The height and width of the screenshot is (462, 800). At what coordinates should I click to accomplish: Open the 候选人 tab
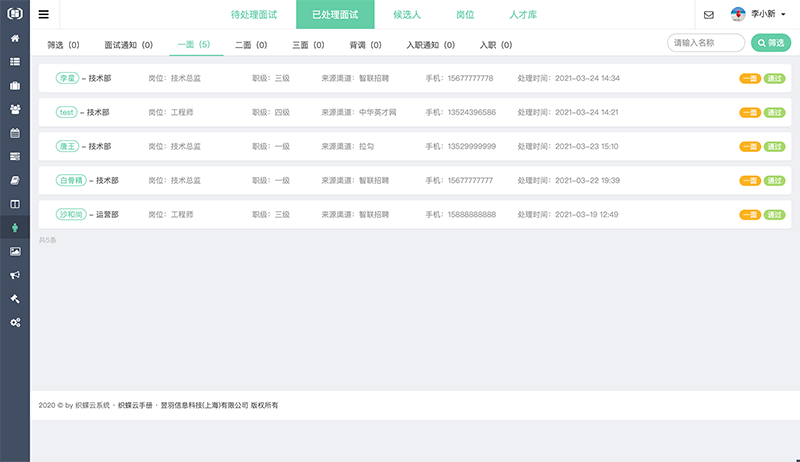(x=407, y=15)
